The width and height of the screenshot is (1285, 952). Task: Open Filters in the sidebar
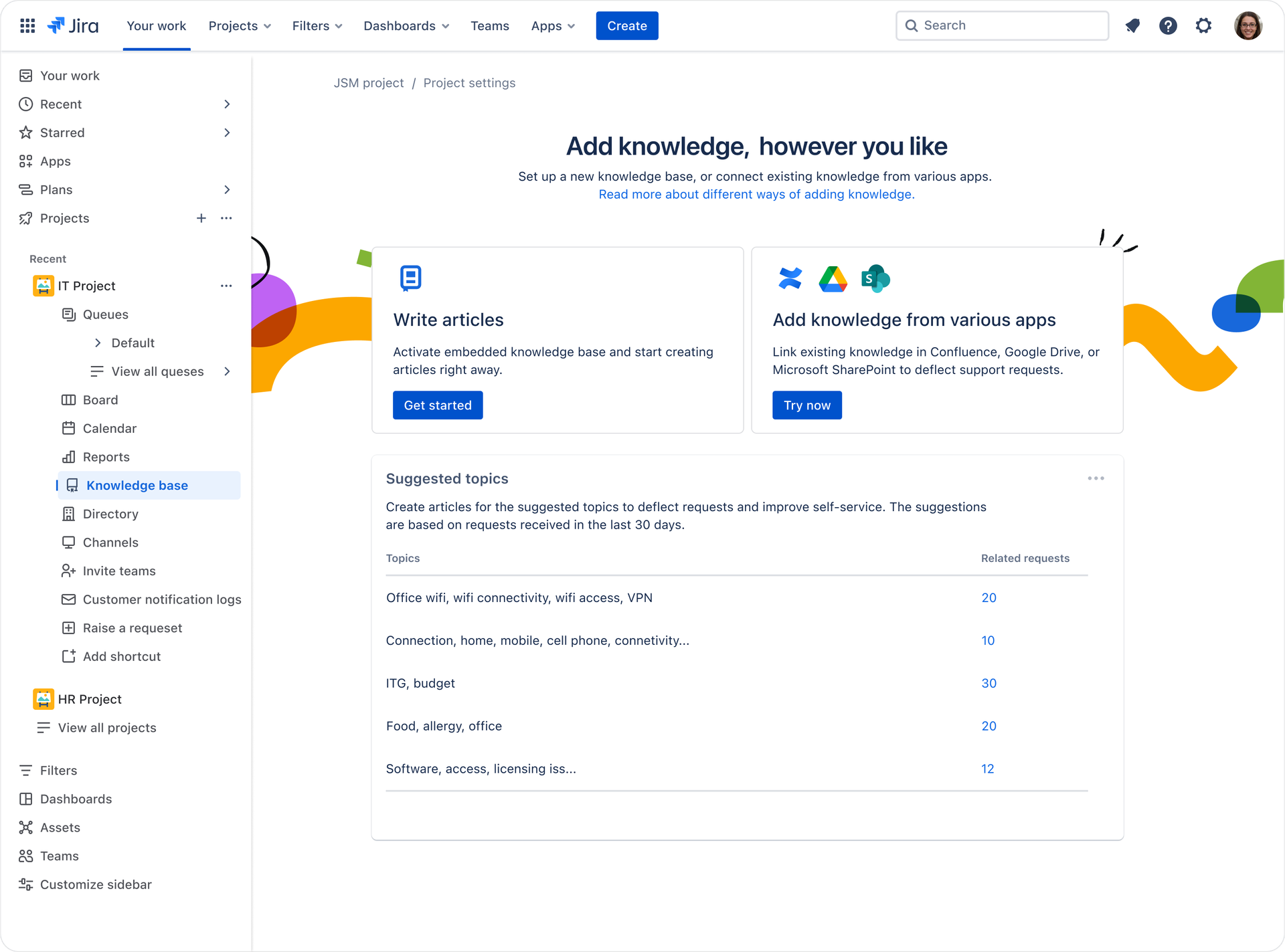(48, 771)
